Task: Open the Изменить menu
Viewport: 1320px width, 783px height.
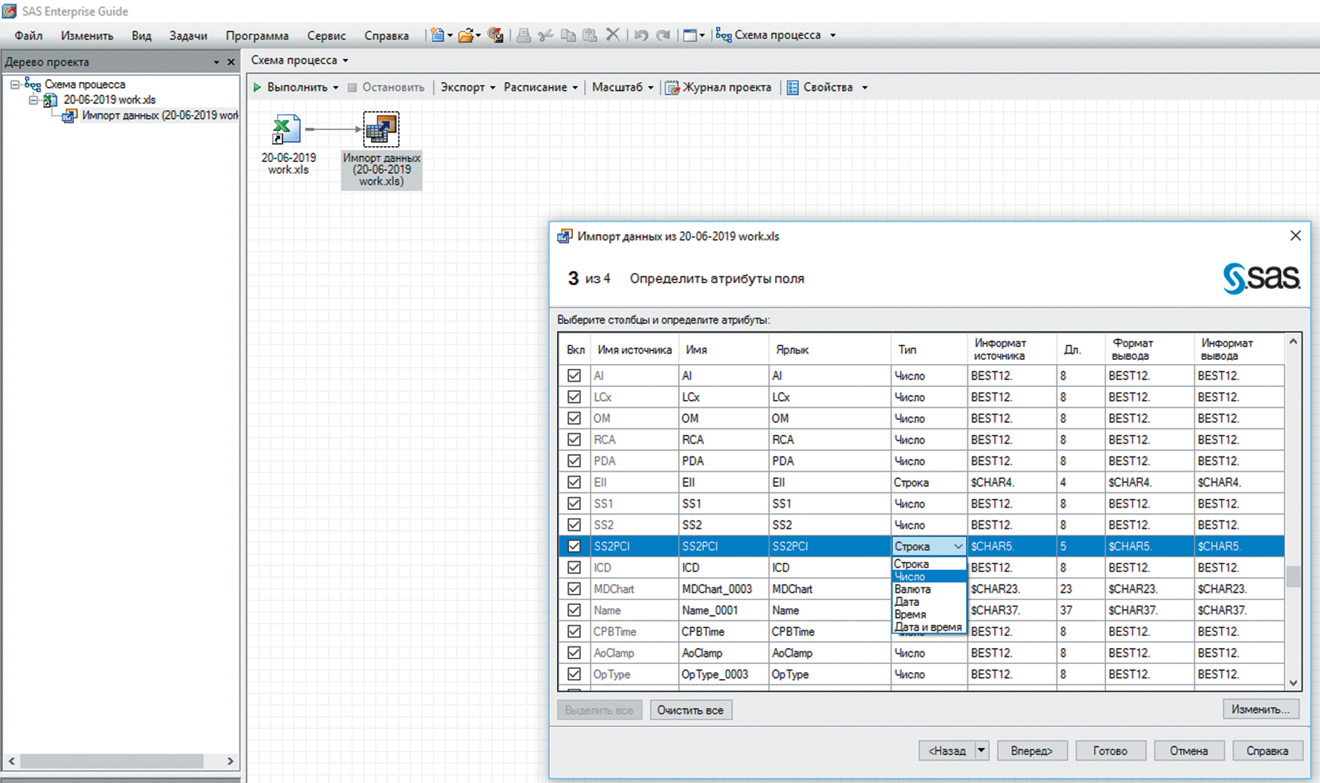Action: (87, 35)
